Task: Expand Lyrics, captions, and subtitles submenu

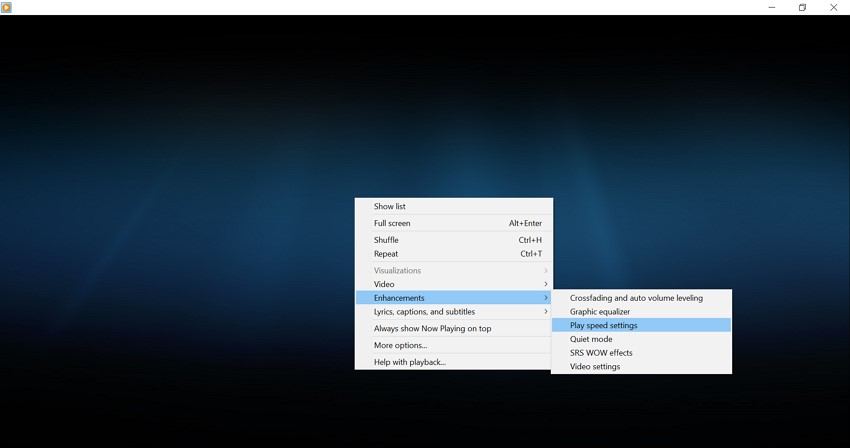Action: coord(454,312)
